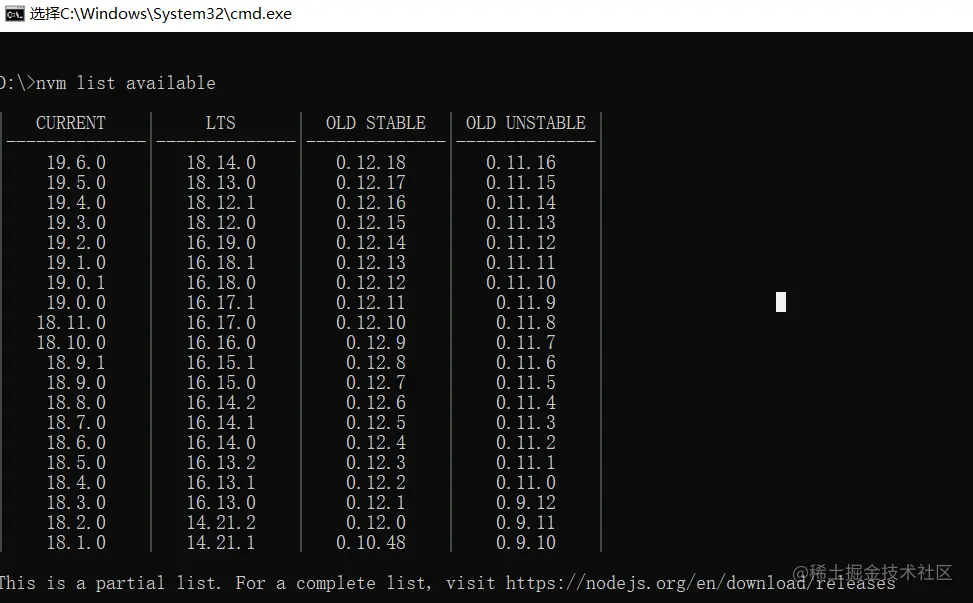The height and width of the screenshot is (603, 973).
Task: Click LTS version 16.13.0
Action: pos(221,502)
